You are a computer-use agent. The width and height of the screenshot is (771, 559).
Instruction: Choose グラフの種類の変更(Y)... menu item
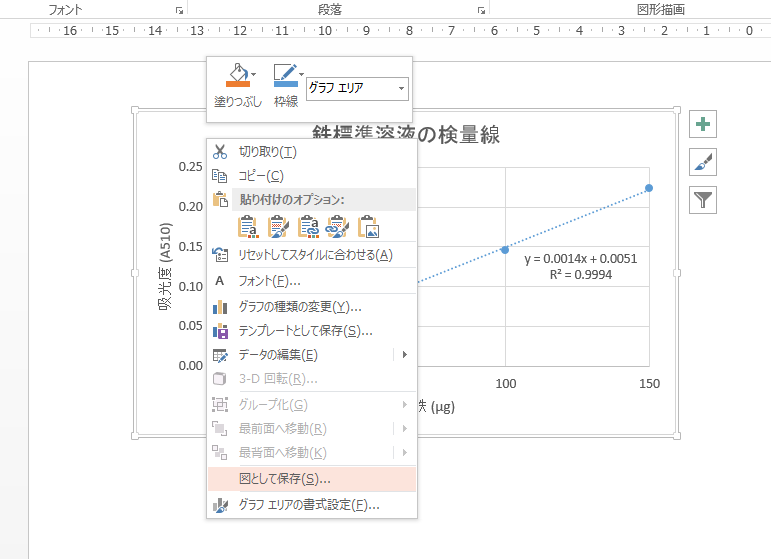tap(300, 307)
